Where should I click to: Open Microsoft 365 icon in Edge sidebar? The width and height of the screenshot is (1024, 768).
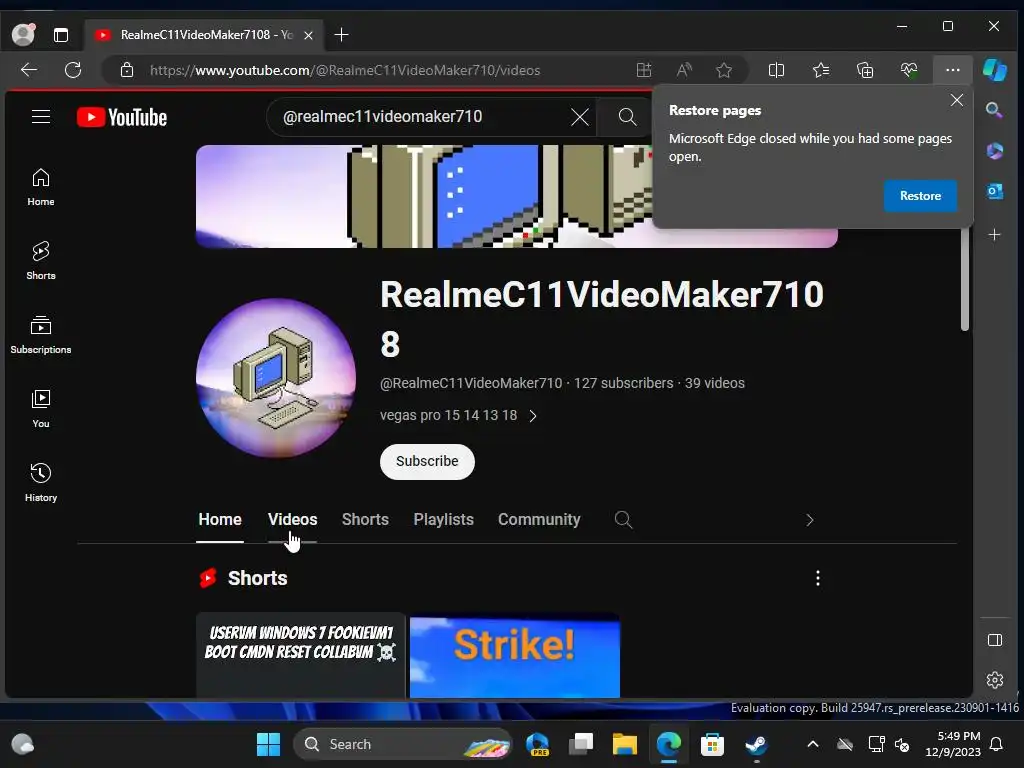995,151
